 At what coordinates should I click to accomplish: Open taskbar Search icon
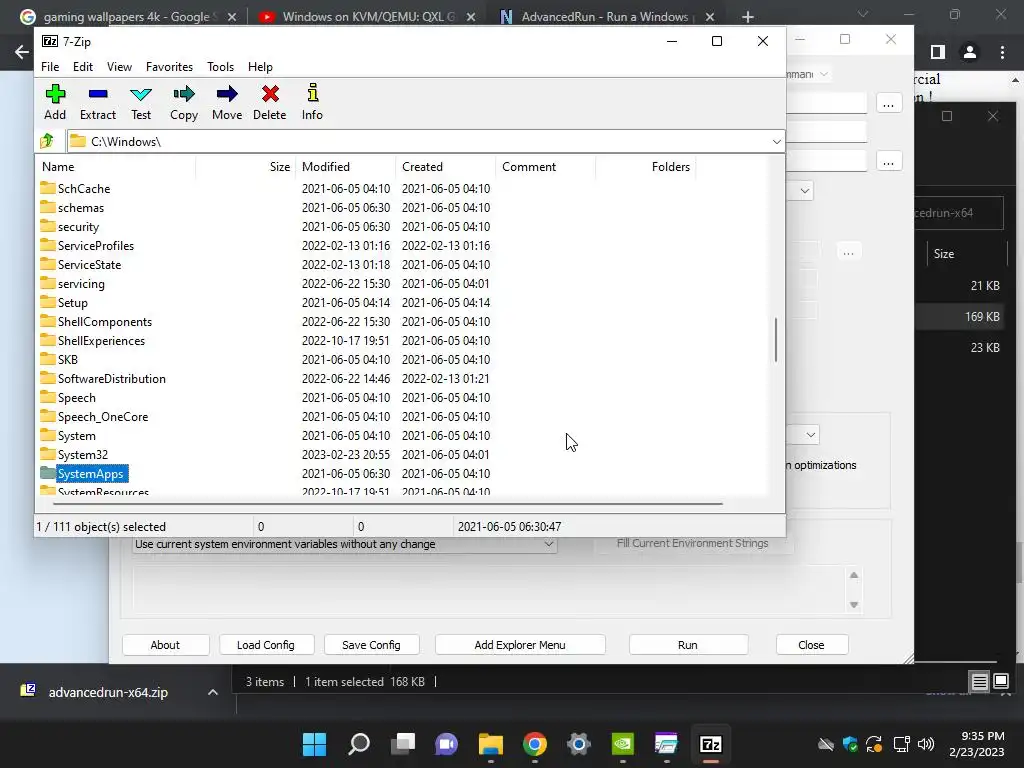(359, 744)
